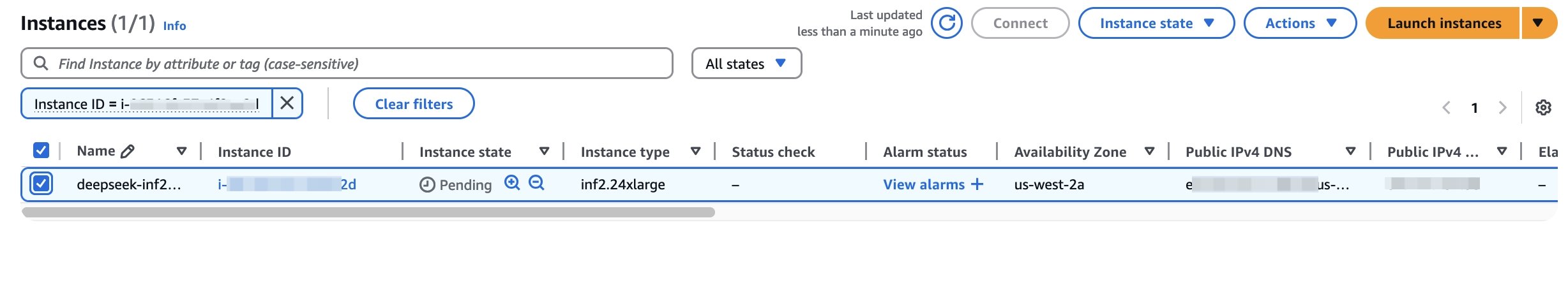This screenshot has width=1568, height=306.
Task: Toggle the select-all header checkbox
Action: (x=41, y=150)
